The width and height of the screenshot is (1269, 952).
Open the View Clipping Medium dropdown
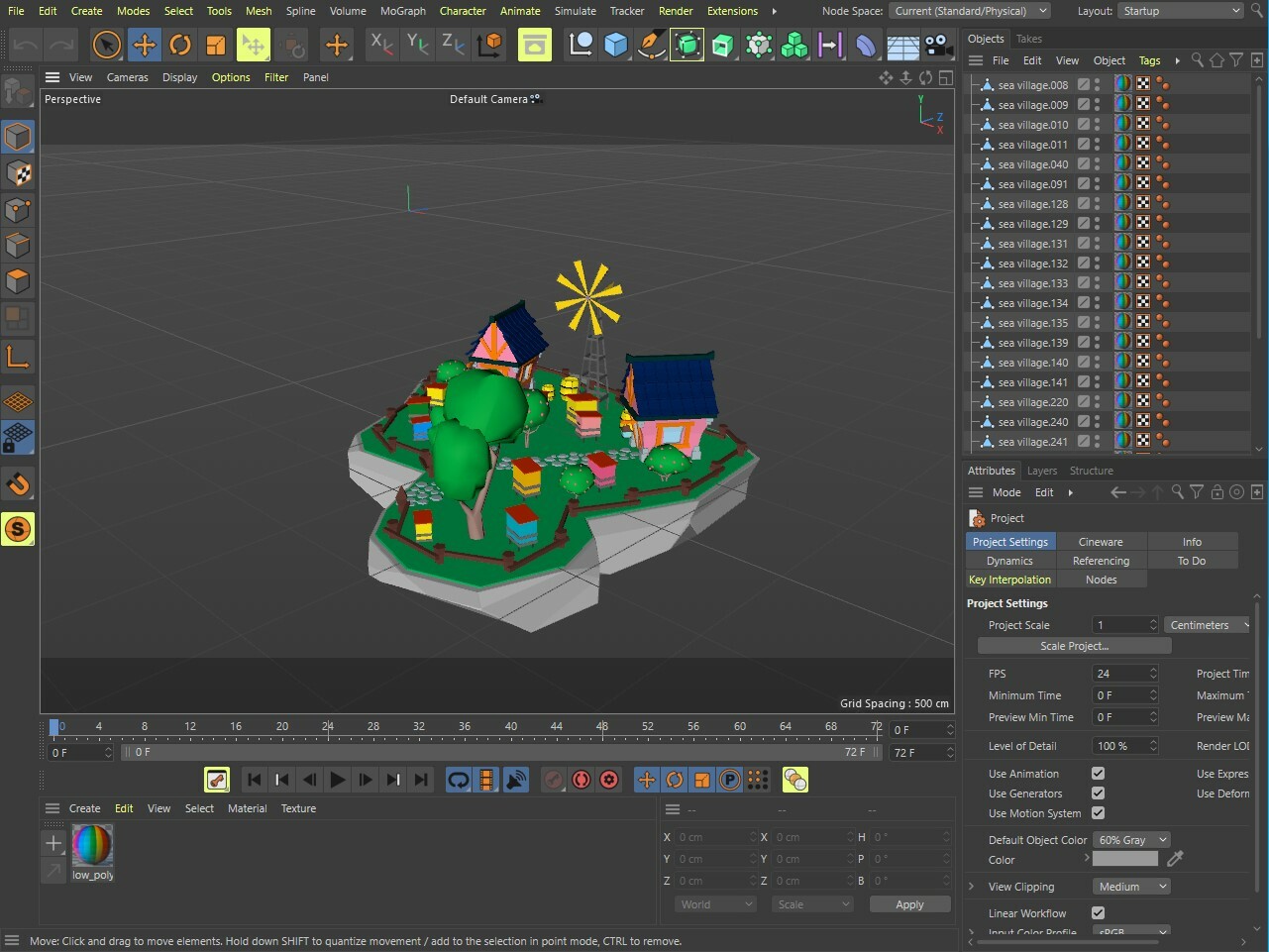tap(1132, 887)
